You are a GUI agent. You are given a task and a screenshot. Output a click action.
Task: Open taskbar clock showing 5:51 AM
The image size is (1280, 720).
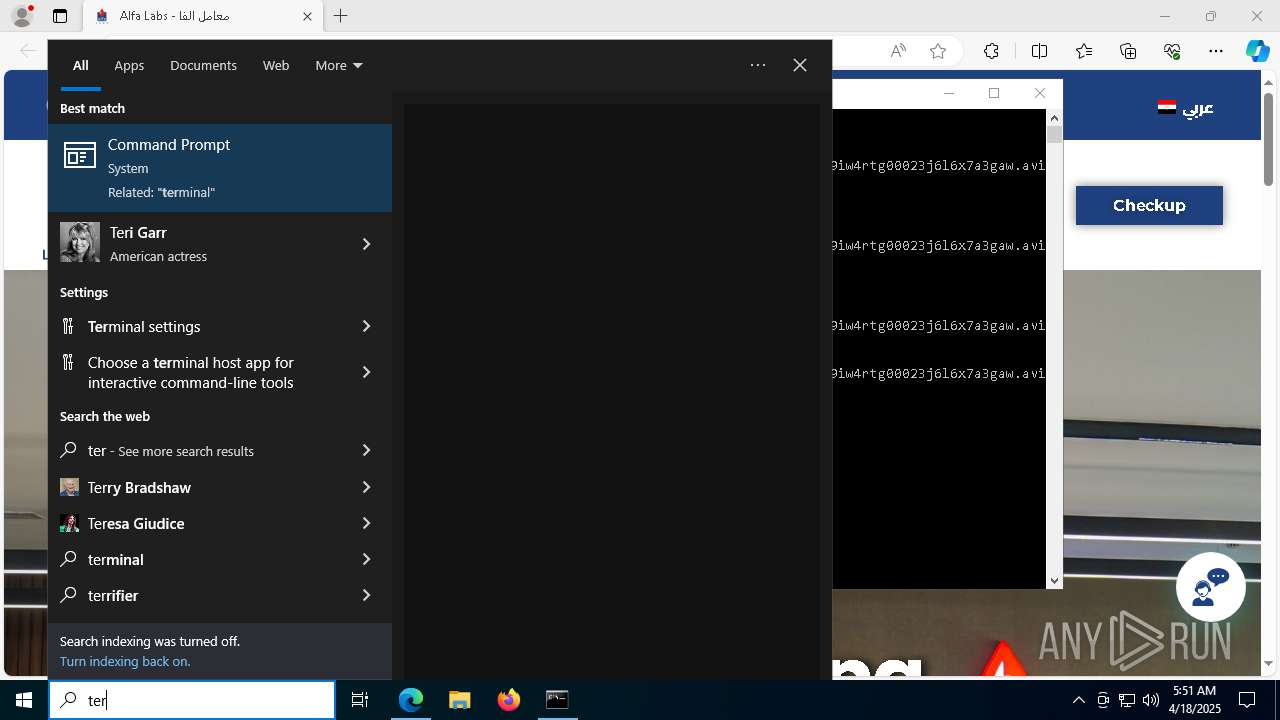(1195, 700)
